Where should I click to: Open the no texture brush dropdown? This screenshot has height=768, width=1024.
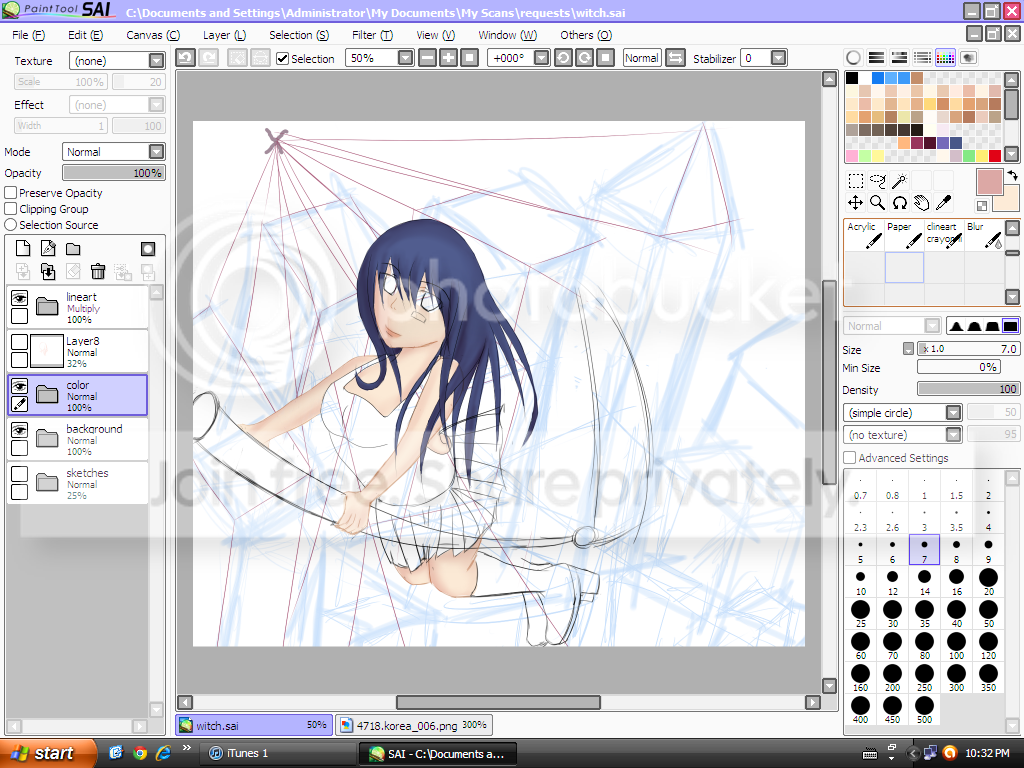953,435
